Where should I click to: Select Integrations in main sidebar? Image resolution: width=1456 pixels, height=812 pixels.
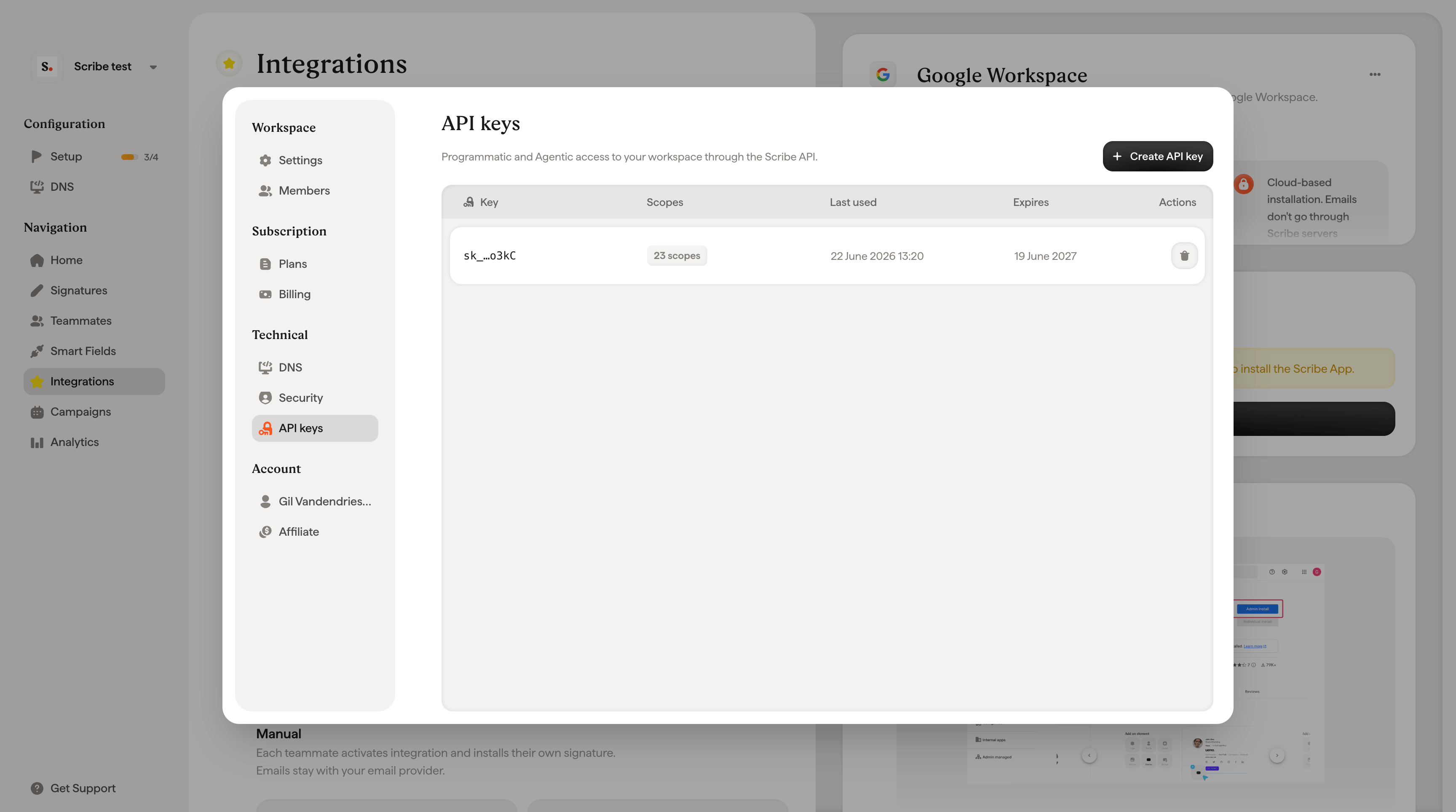[94, 382]
